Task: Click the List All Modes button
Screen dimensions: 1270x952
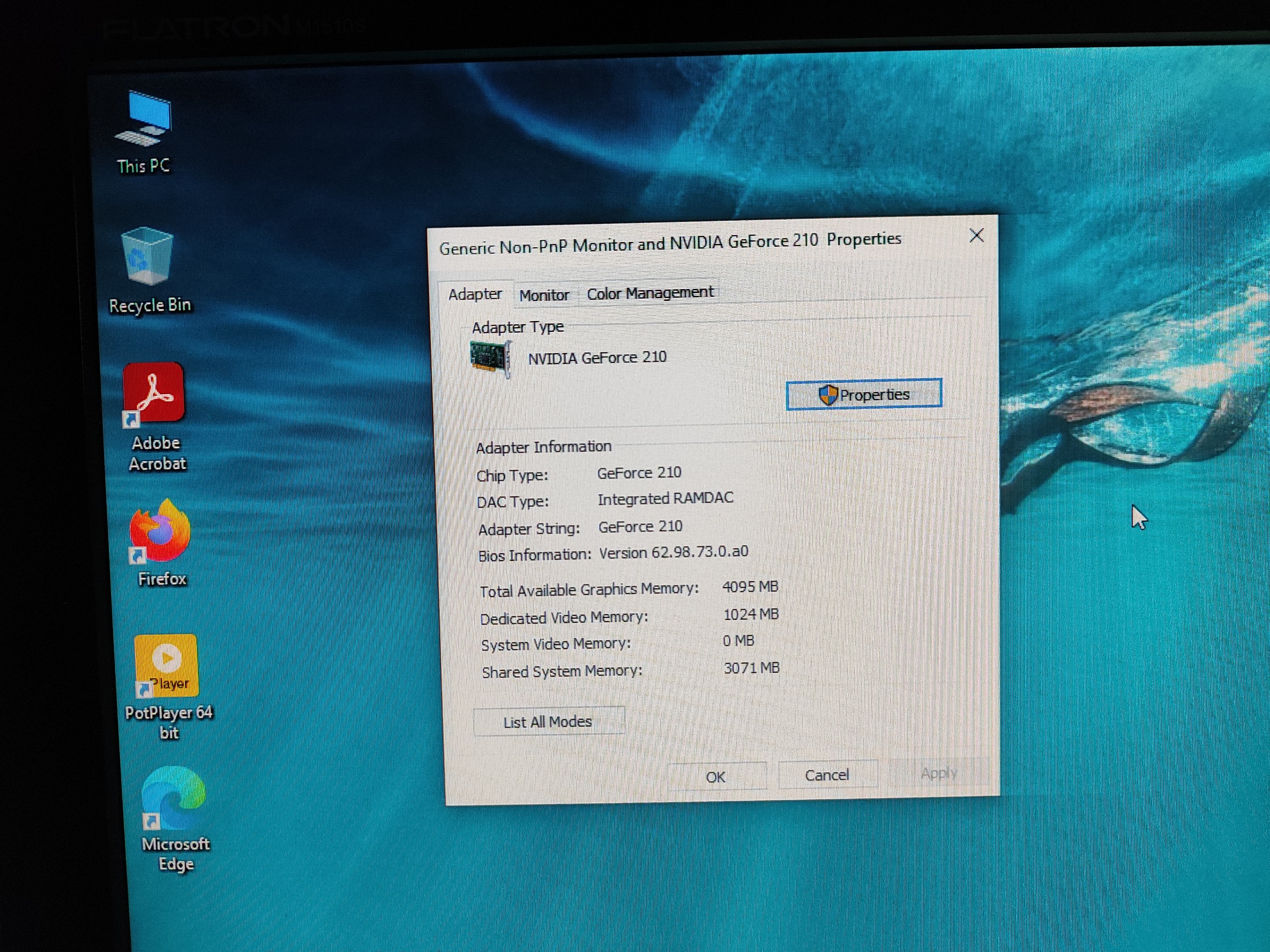Action: 548,722
